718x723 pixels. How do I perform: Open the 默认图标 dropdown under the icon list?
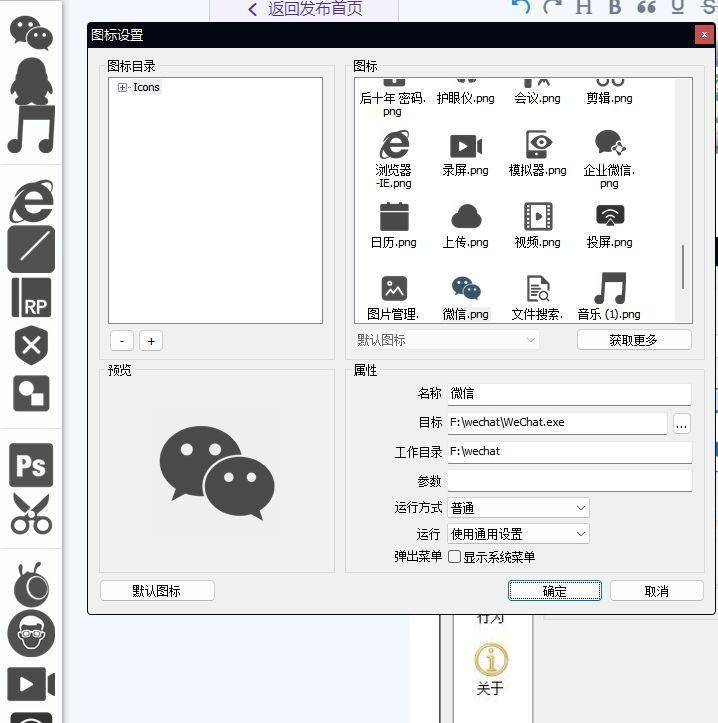click(446, 340)
